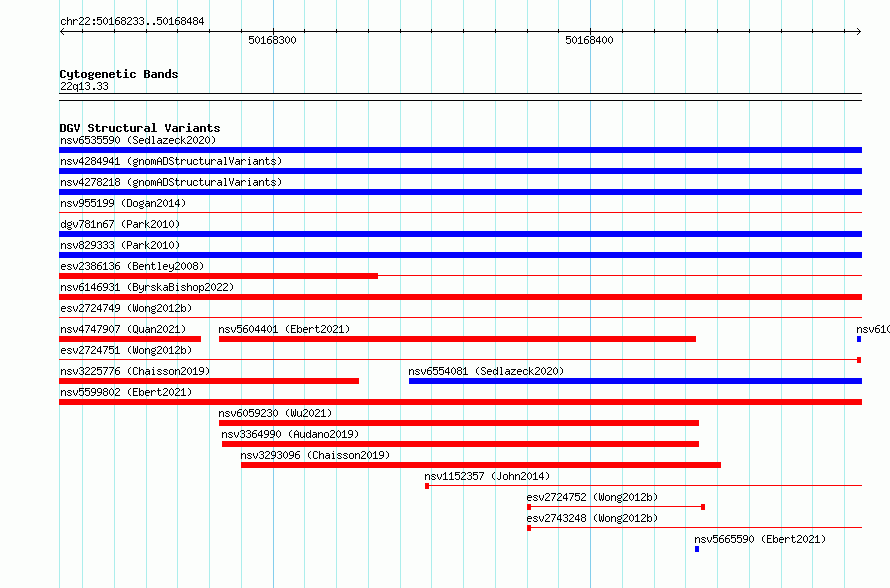Click the nsv1152357 (John2014) label
Image resolution: width=890 pixels, height=588 pixels.
[x=487, y=476]
